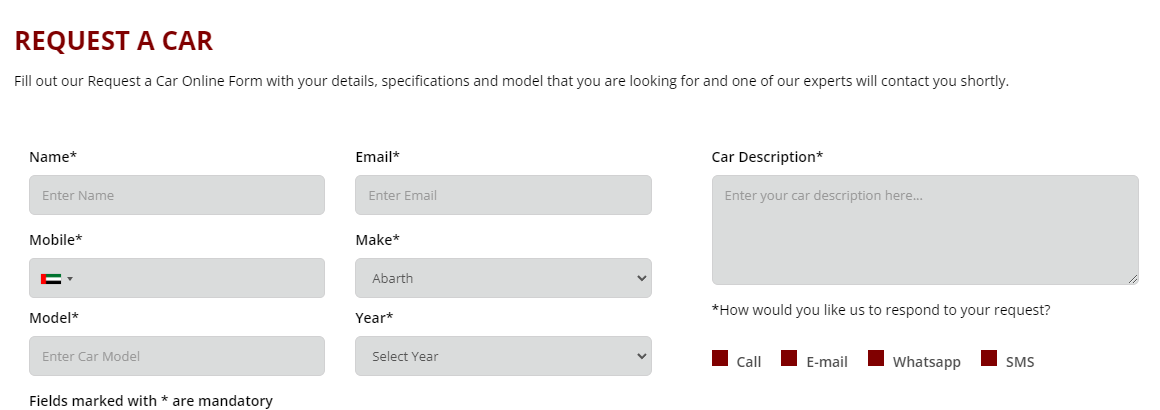The width and height of the screenshot is (1160, 410).
Task: Click the SMS label text
Action: click(1020, 362)
